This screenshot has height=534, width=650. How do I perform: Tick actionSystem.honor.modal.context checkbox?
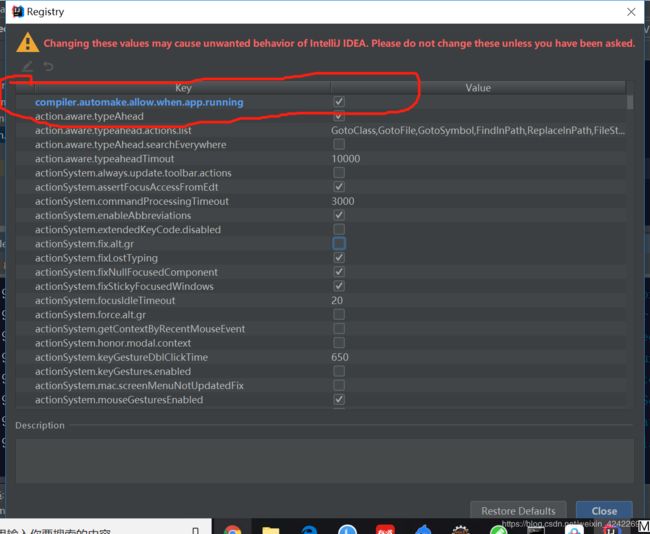click(x=339, y=343)
